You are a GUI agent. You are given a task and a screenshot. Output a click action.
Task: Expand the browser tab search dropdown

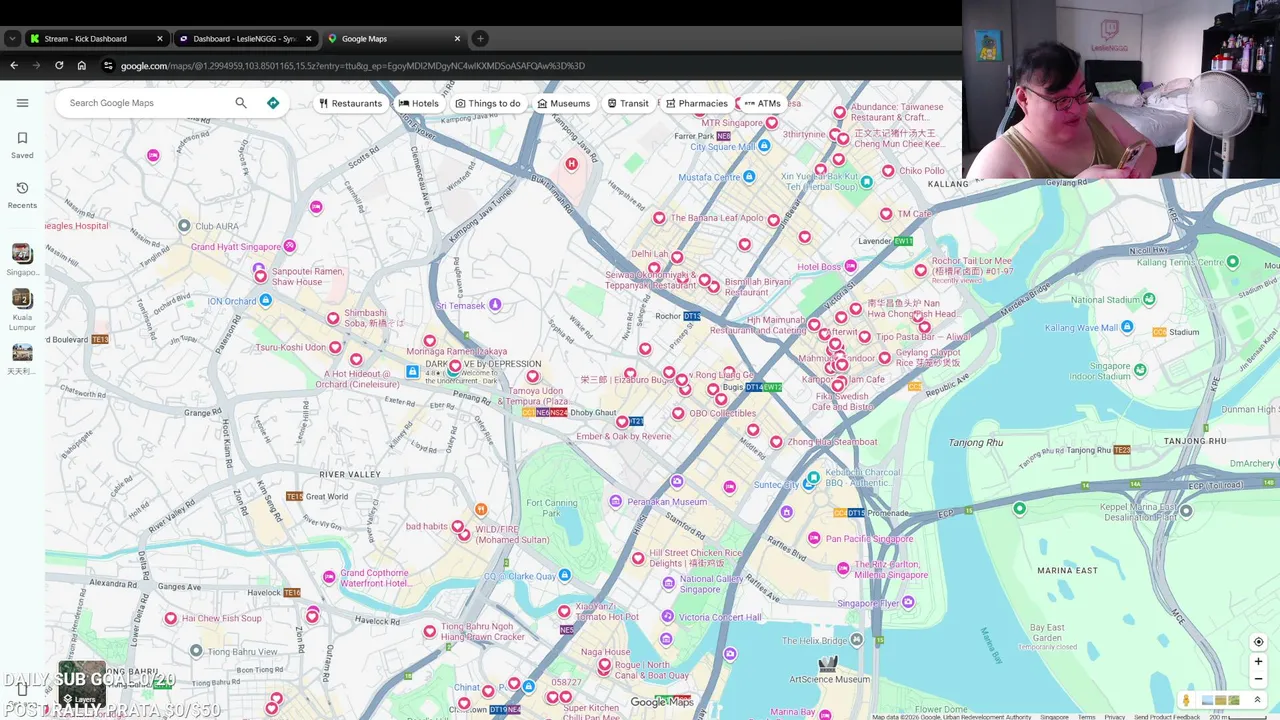[12, 39]
